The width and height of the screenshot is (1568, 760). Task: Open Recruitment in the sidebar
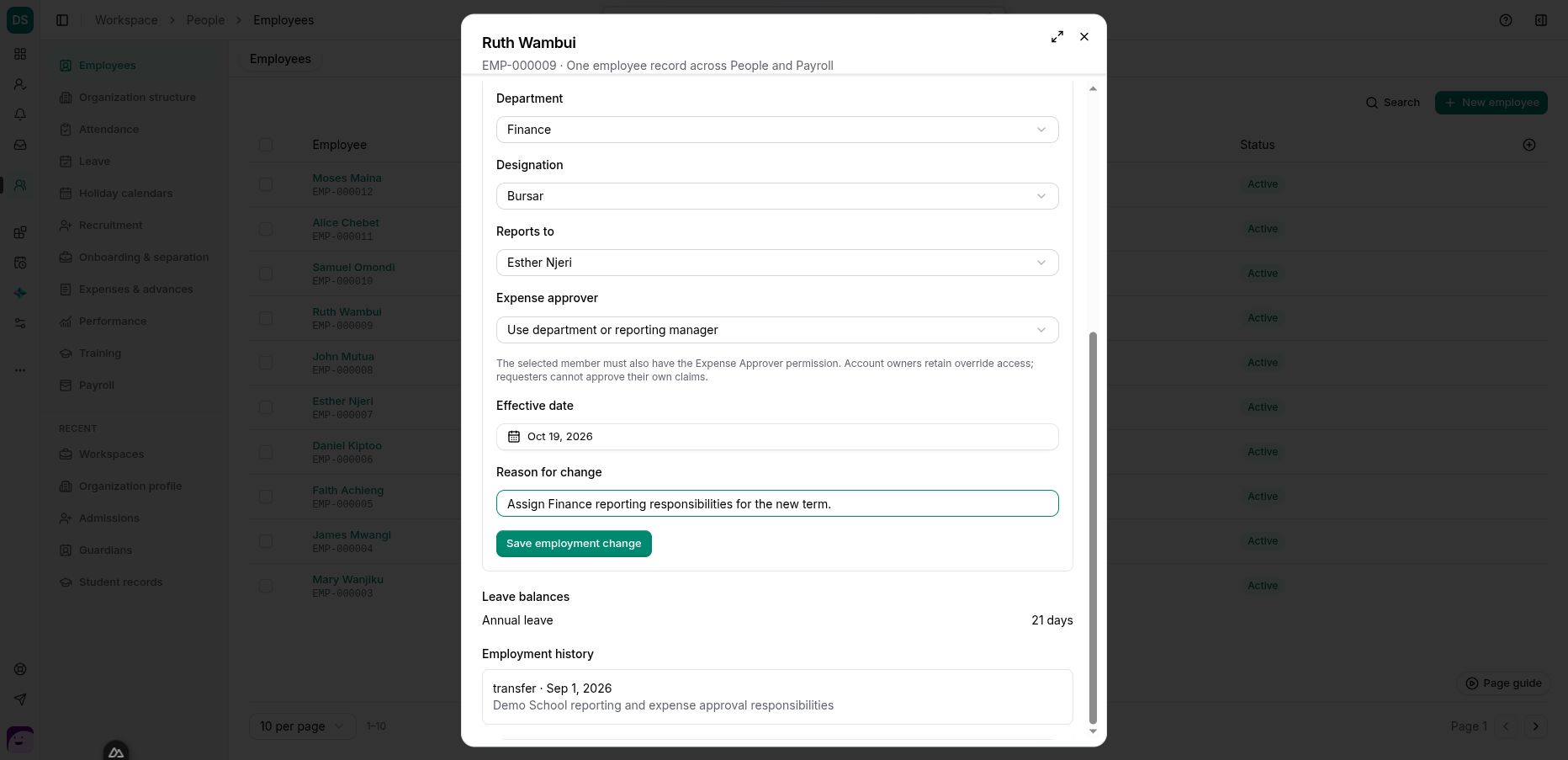(110, 226)
